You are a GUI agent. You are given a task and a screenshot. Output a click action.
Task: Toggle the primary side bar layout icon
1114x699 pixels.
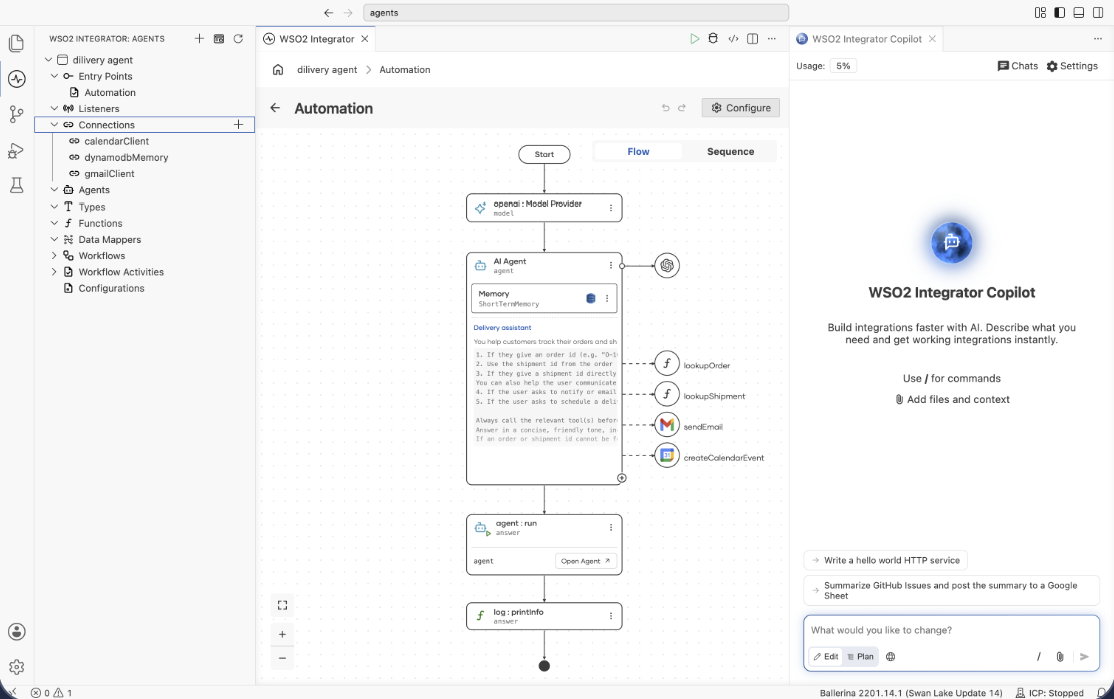(x=1059, y=13)
